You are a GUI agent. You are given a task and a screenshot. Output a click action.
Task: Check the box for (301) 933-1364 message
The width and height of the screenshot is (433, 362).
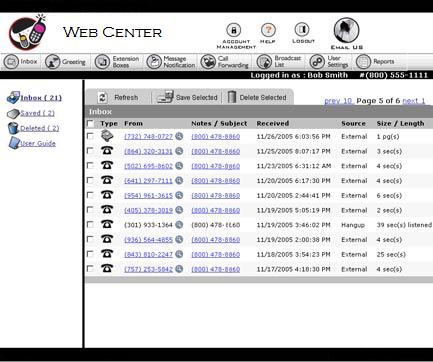click(90, 224)
